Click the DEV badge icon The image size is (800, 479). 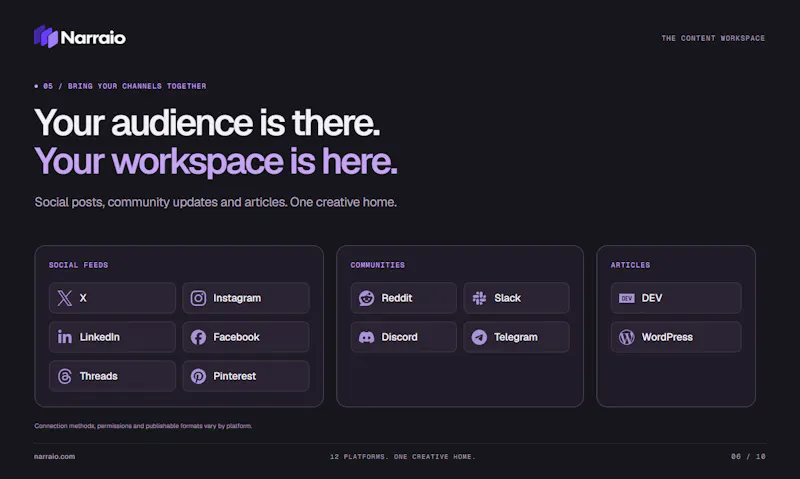pyautogui.click(x=627, y=298)
